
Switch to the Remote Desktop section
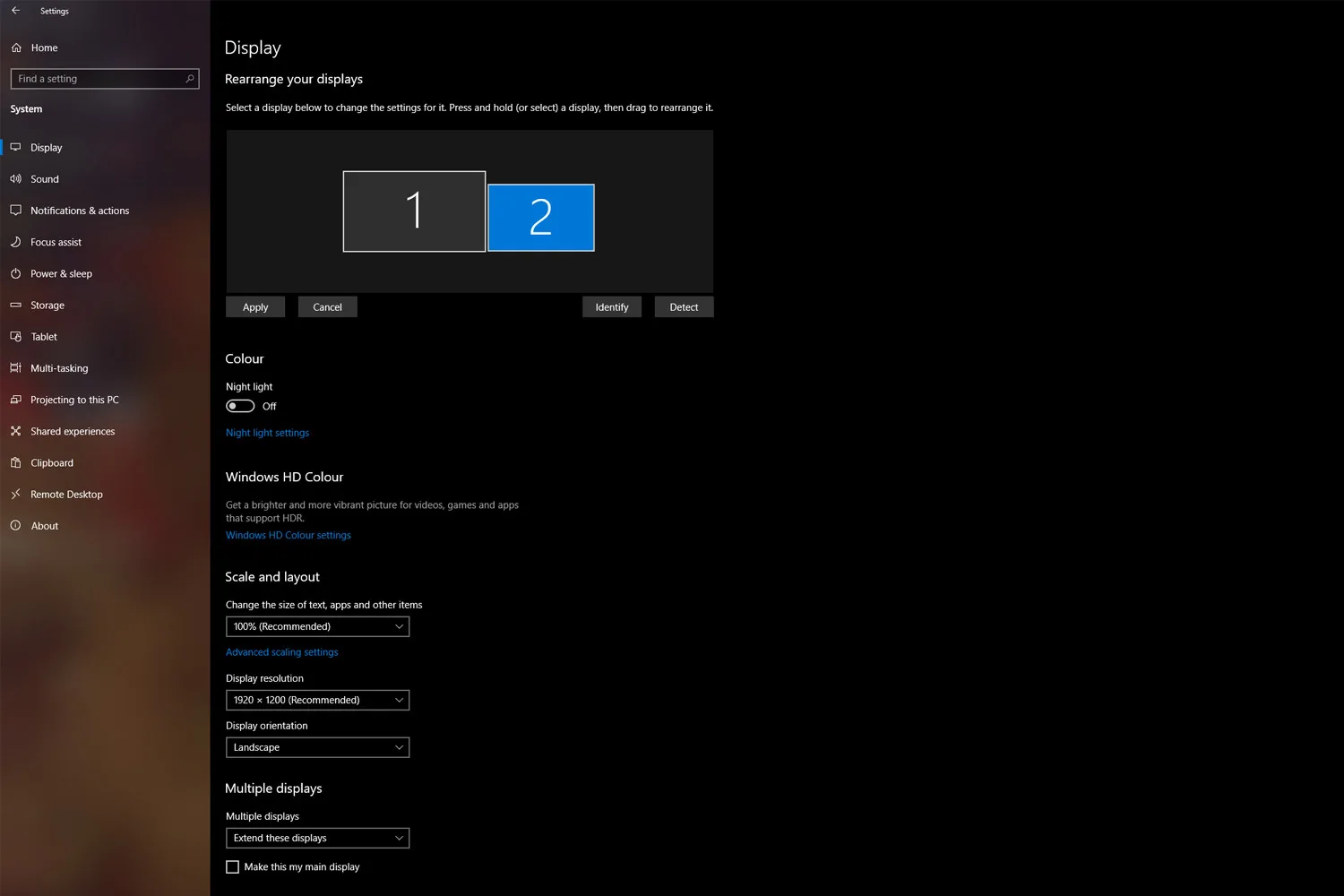coord(66,495)
